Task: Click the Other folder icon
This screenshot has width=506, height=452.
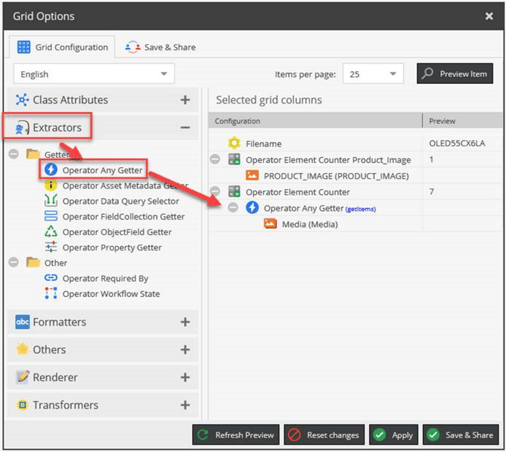Action: 33,262
